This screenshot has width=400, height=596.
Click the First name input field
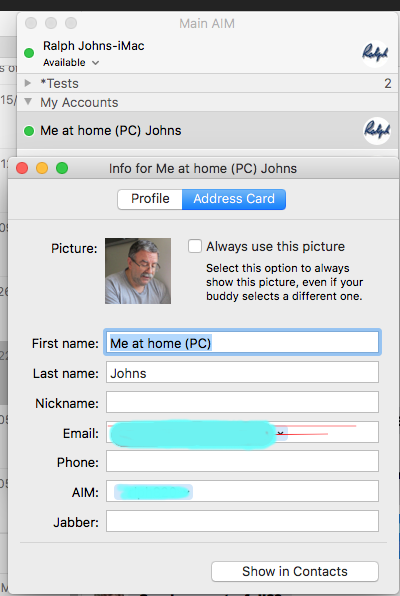[242, 343]
